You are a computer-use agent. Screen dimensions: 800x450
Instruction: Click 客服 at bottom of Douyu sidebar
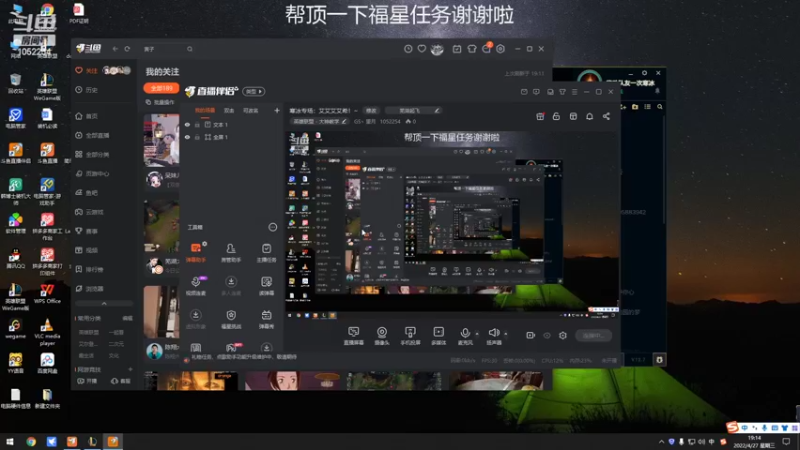(x=121, y=381)
